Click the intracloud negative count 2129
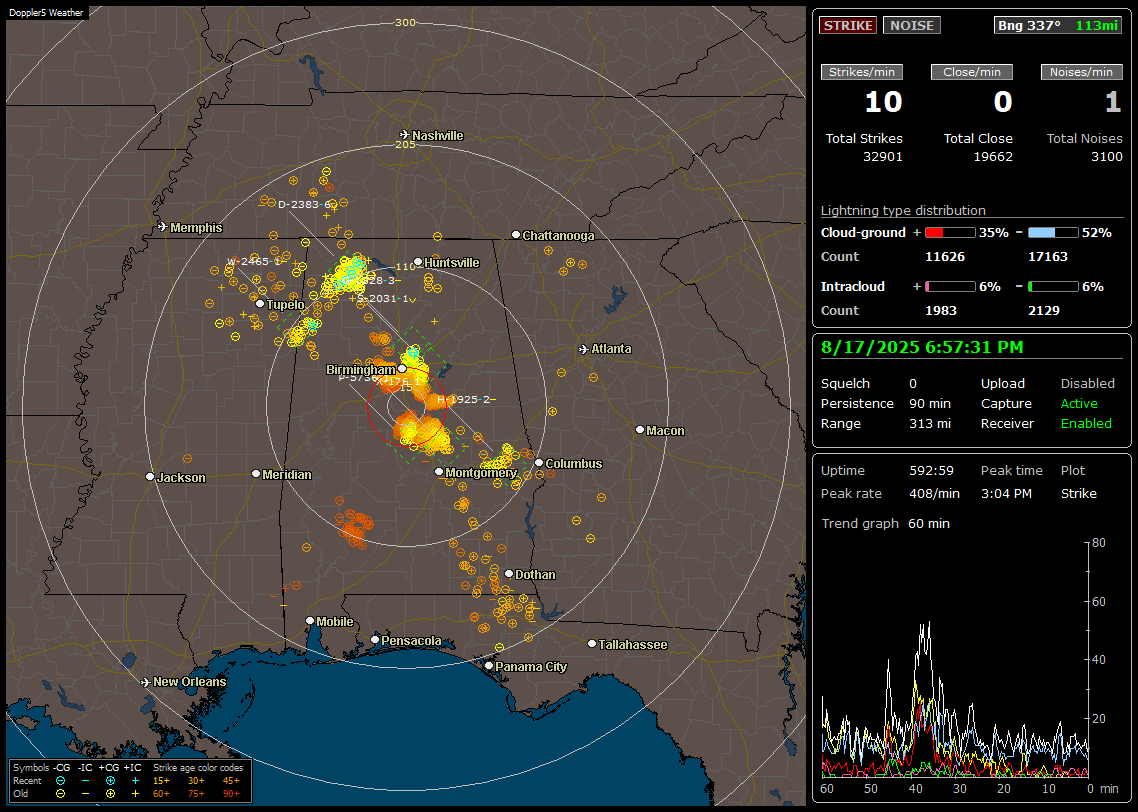Viewport: 1138px width, 812px height. click(x=1044, y=311)
